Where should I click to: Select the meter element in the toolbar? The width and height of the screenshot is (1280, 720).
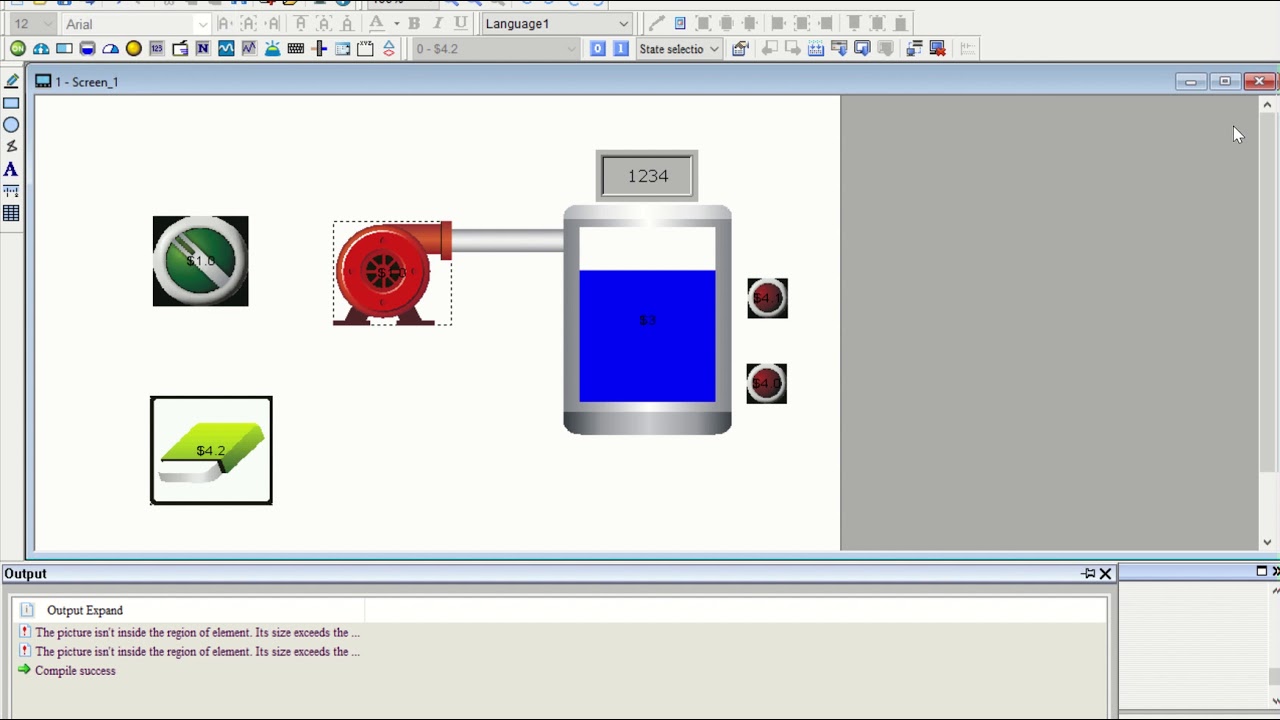point(41,48)
